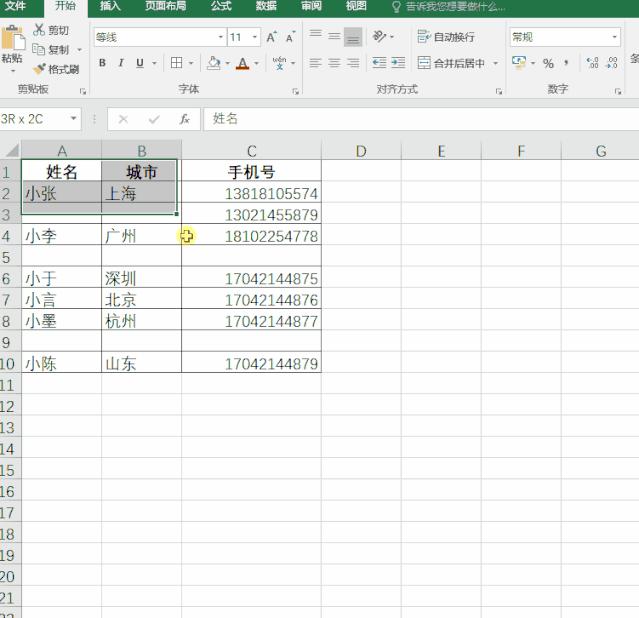Open font color dropdown arrow
The image size is (639, 618).
coord(256,63)
